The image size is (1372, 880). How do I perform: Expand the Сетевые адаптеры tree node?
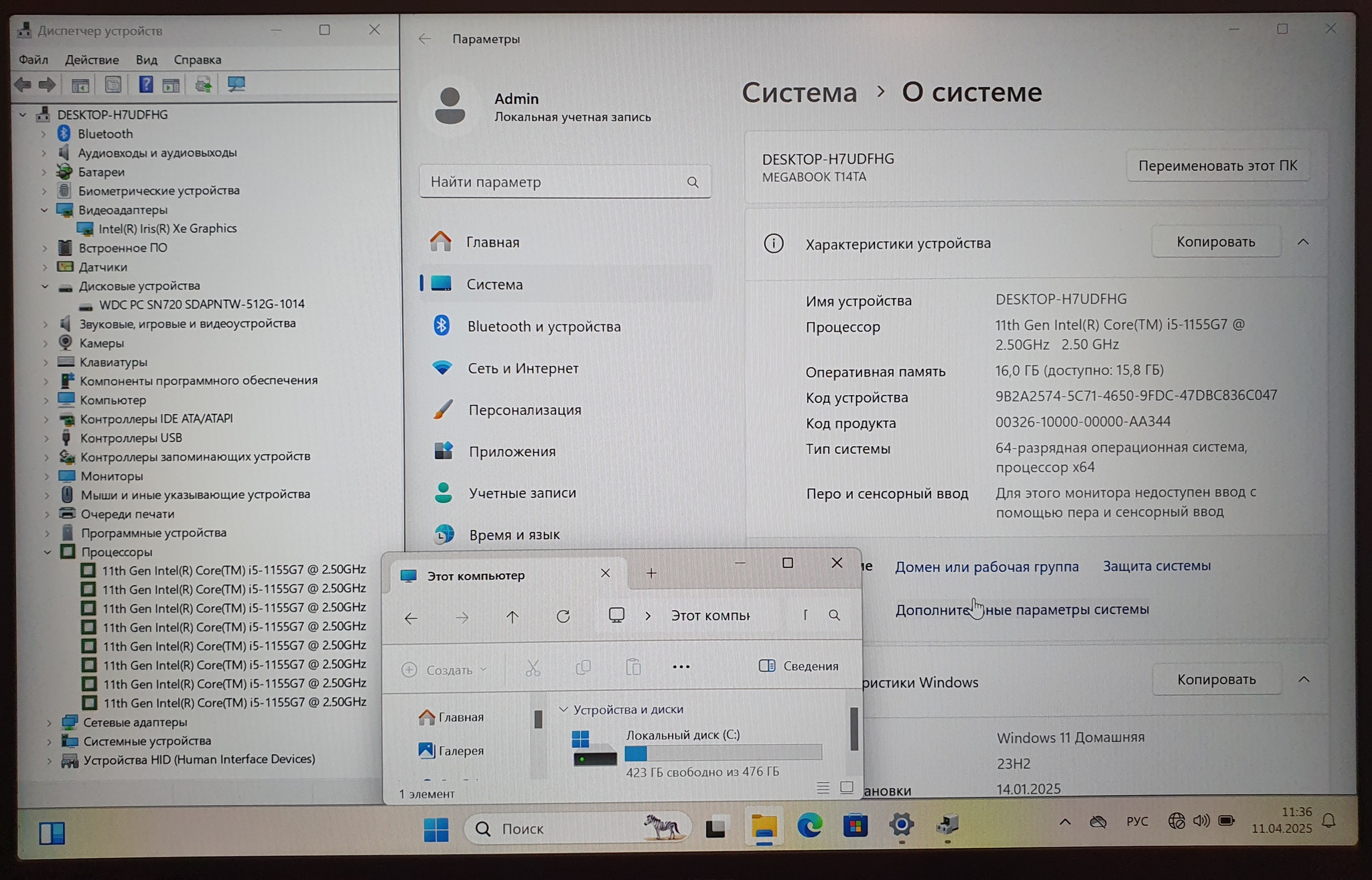pyautogui.click(x=49, y=723)
